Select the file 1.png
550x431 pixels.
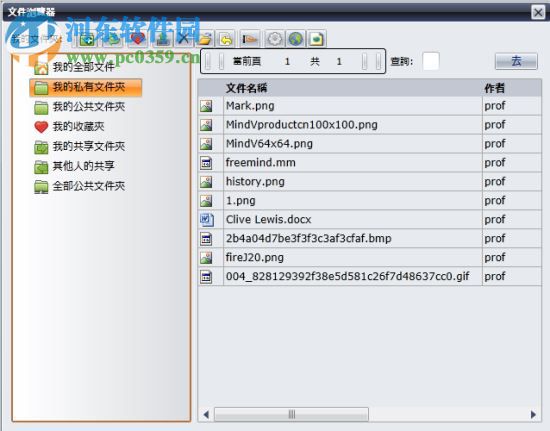241,201
